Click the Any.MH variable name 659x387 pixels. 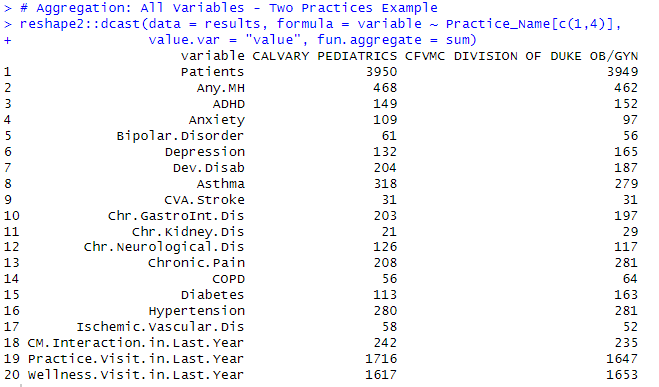(221, 88)
